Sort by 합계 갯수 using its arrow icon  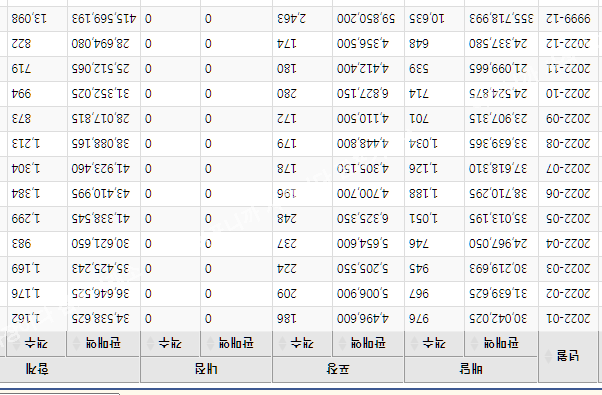click(x=17, y=343)
